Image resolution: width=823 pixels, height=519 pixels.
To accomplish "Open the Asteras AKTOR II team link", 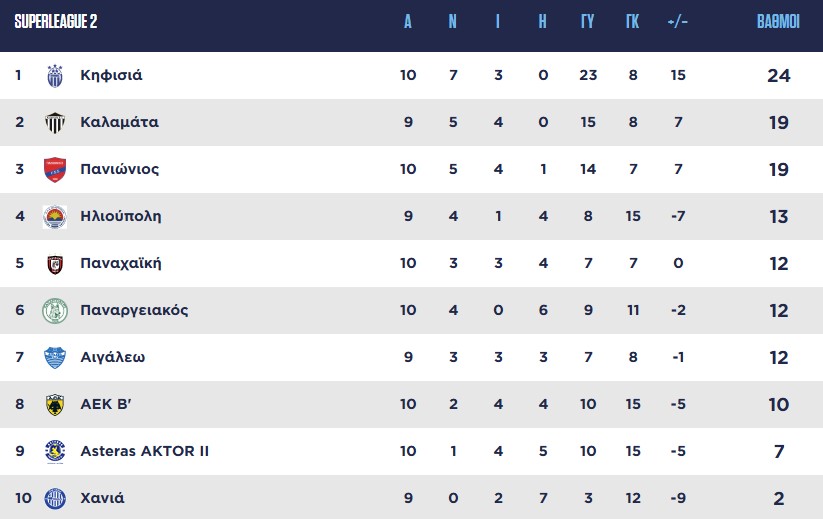I will pyautogui.click(x=144, y=451).
